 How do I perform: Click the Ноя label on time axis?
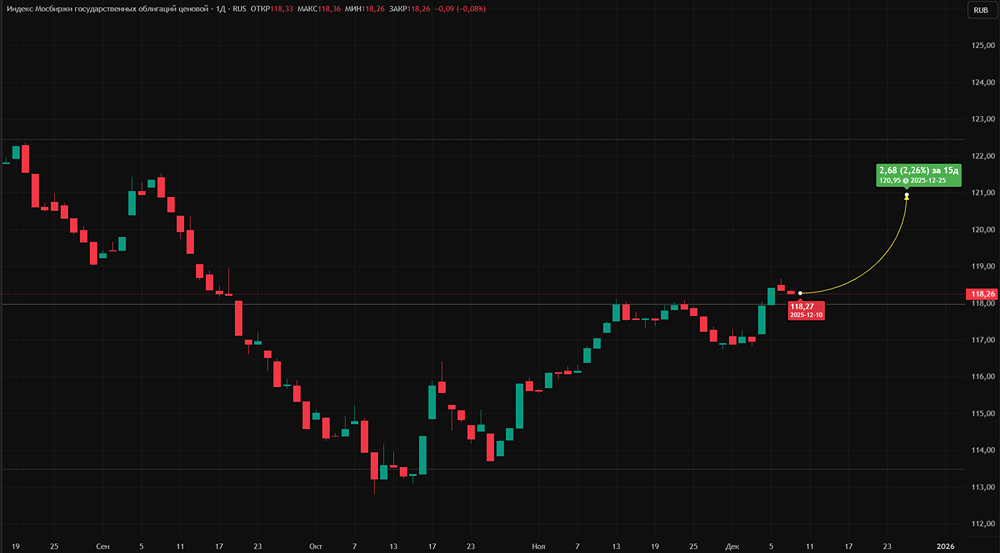(x=538, y=547)
